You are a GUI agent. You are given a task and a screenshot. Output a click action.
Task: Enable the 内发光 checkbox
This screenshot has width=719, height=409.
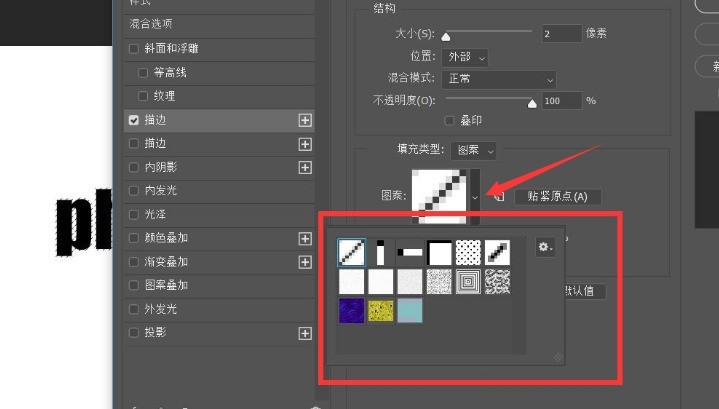tap(133, 191)
